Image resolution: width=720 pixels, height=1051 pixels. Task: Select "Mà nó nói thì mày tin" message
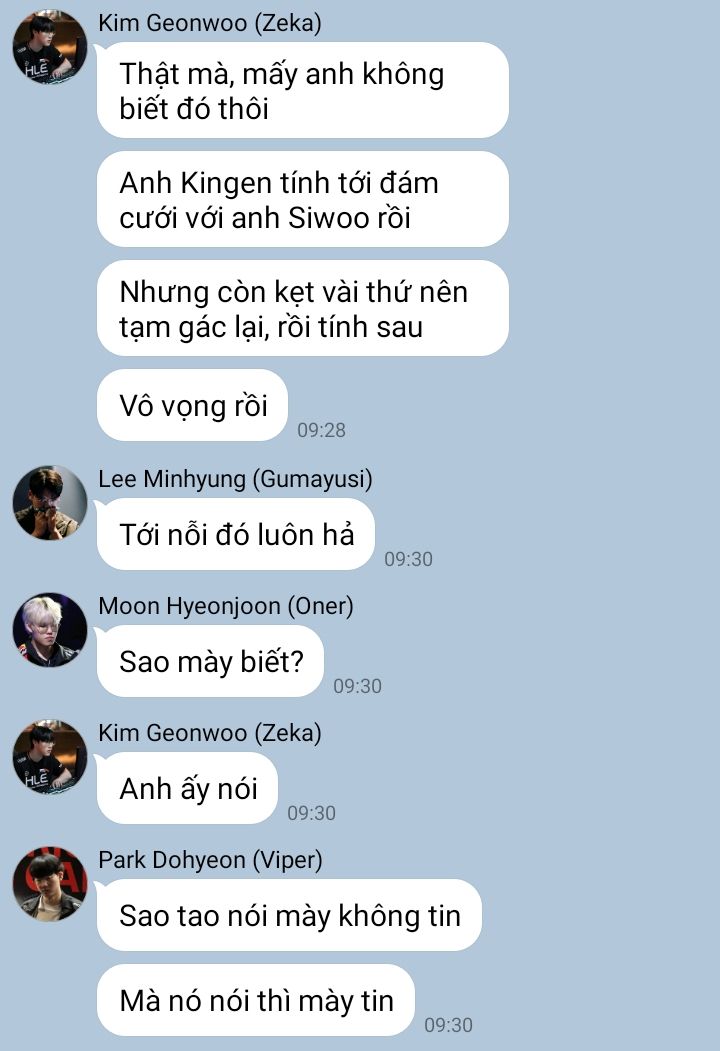tap(256, 1001)
